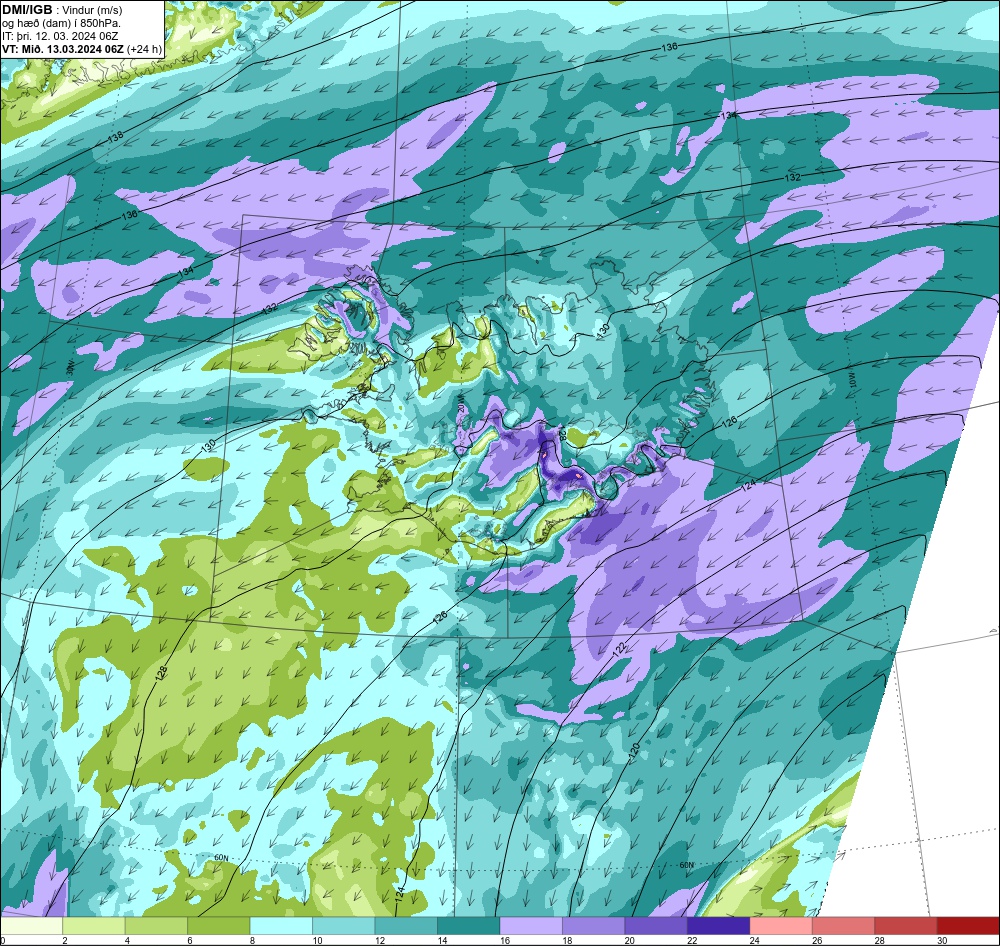Click the 24–26 m/s pink legend swatch
Screen dimensions: 1000x946
[782, 926]
